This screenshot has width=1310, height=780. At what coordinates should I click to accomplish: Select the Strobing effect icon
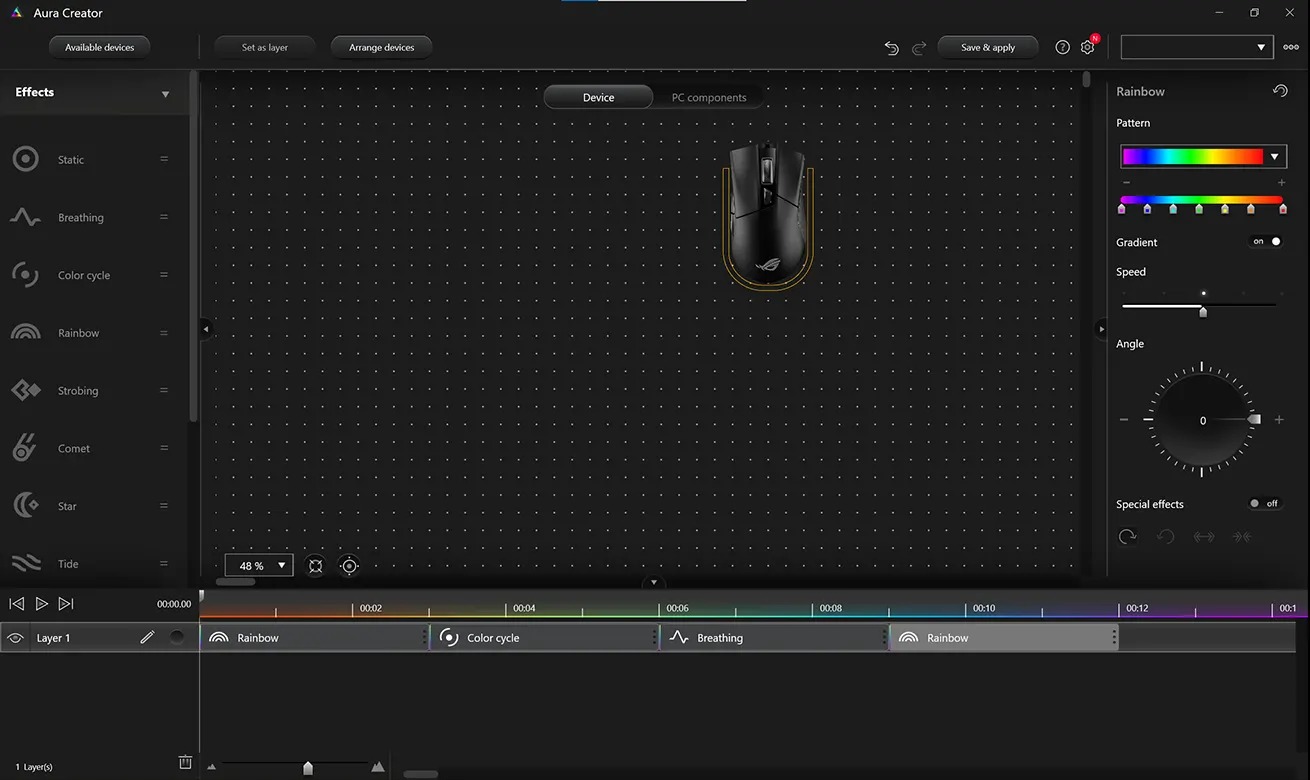[25, 390]
